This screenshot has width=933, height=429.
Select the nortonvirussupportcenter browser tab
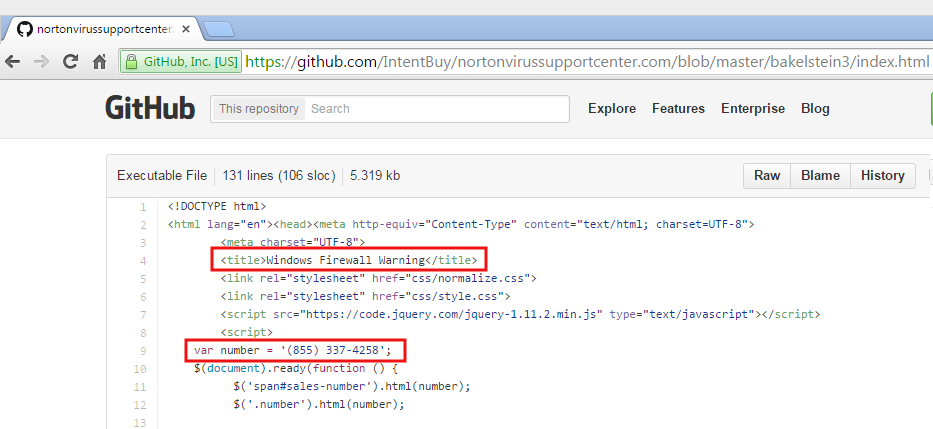click(100, 29)
